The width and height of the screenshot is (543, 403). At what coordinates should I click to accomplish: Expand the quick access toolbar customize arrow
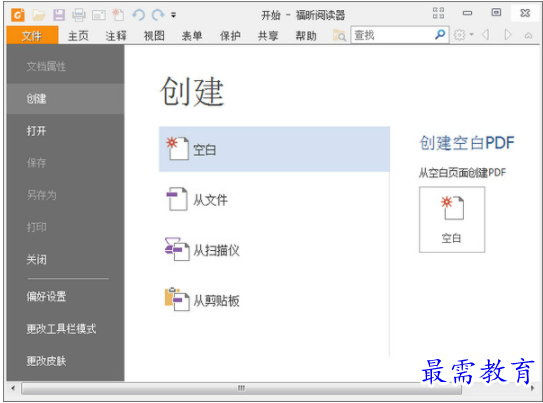173,15
